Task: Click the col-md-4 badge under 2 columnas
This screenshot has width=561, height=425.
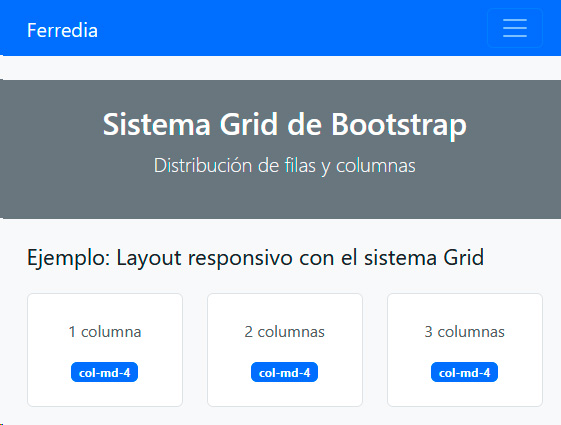Action: point(284,372)
